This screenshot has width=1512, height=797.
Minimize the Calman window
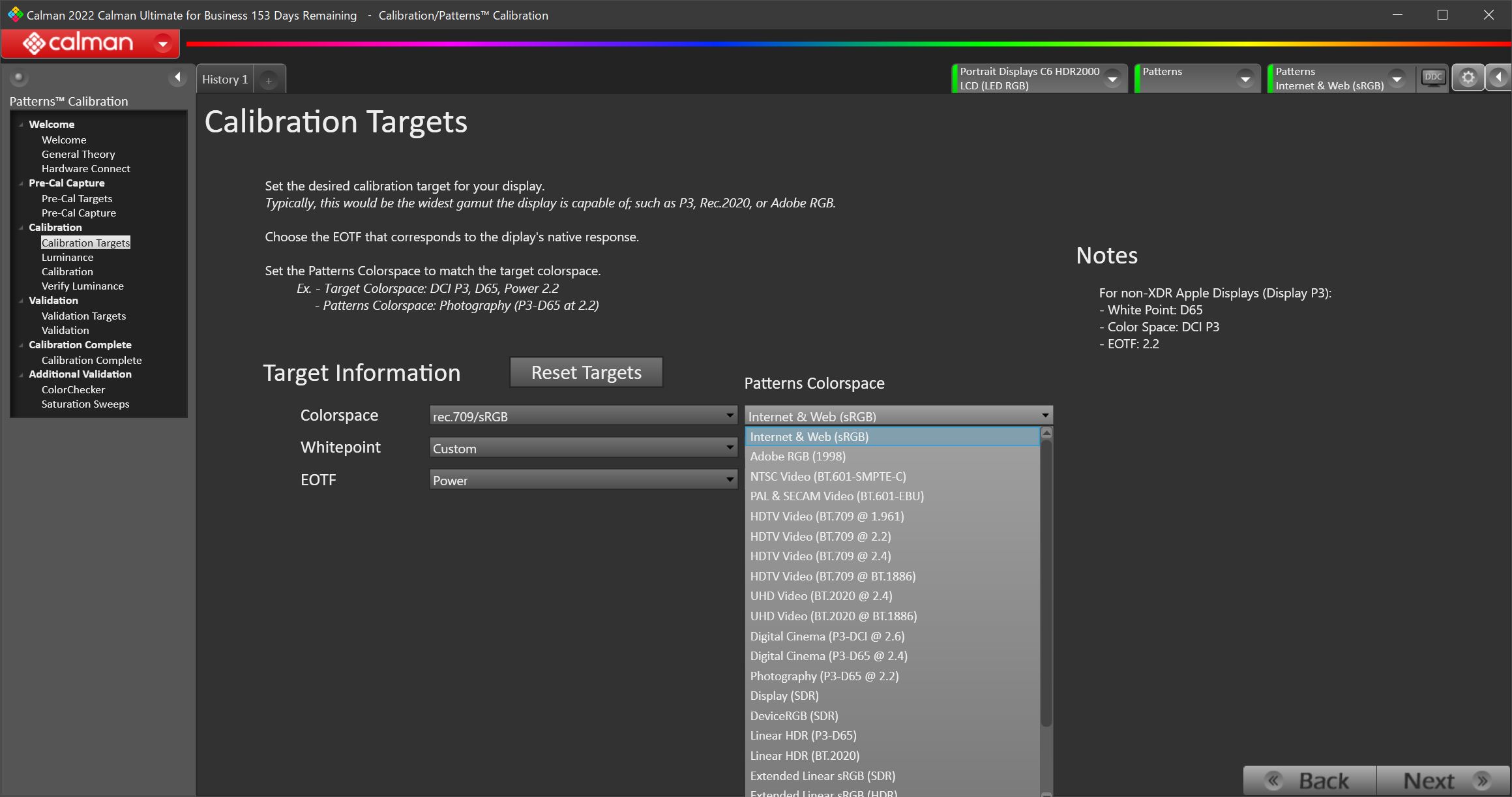click(1397, 14)
